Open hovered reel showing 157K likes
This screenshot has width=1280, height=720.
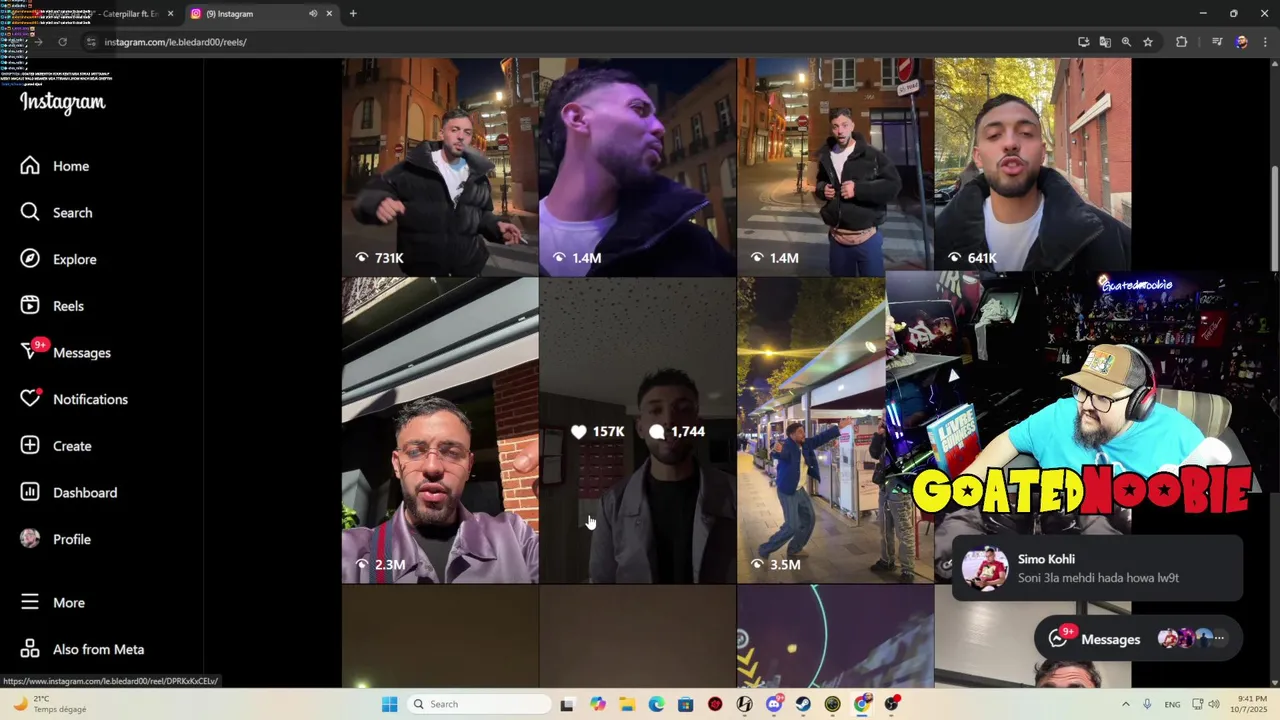click(638, 430)
